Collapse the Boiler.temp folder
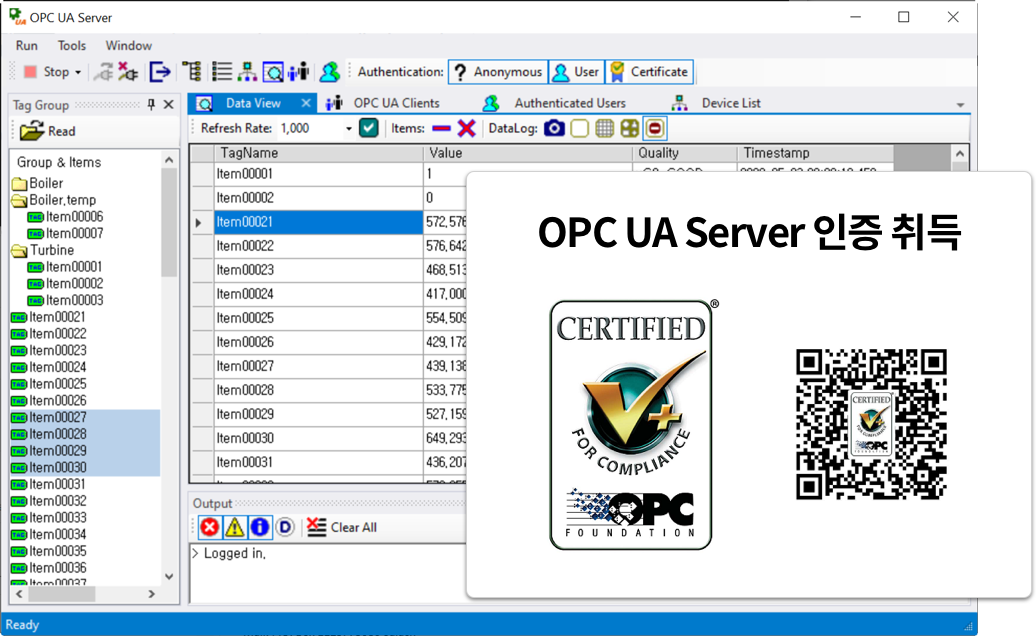 click(x=20, y=200)
